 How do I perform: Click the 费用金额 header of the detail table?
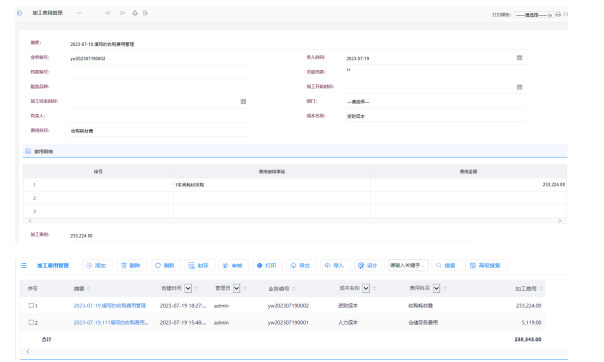click(468, 172)
